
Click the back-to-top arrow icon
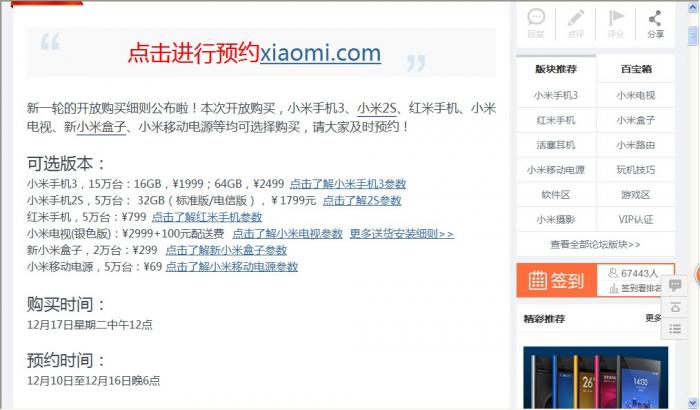point(675,307)
